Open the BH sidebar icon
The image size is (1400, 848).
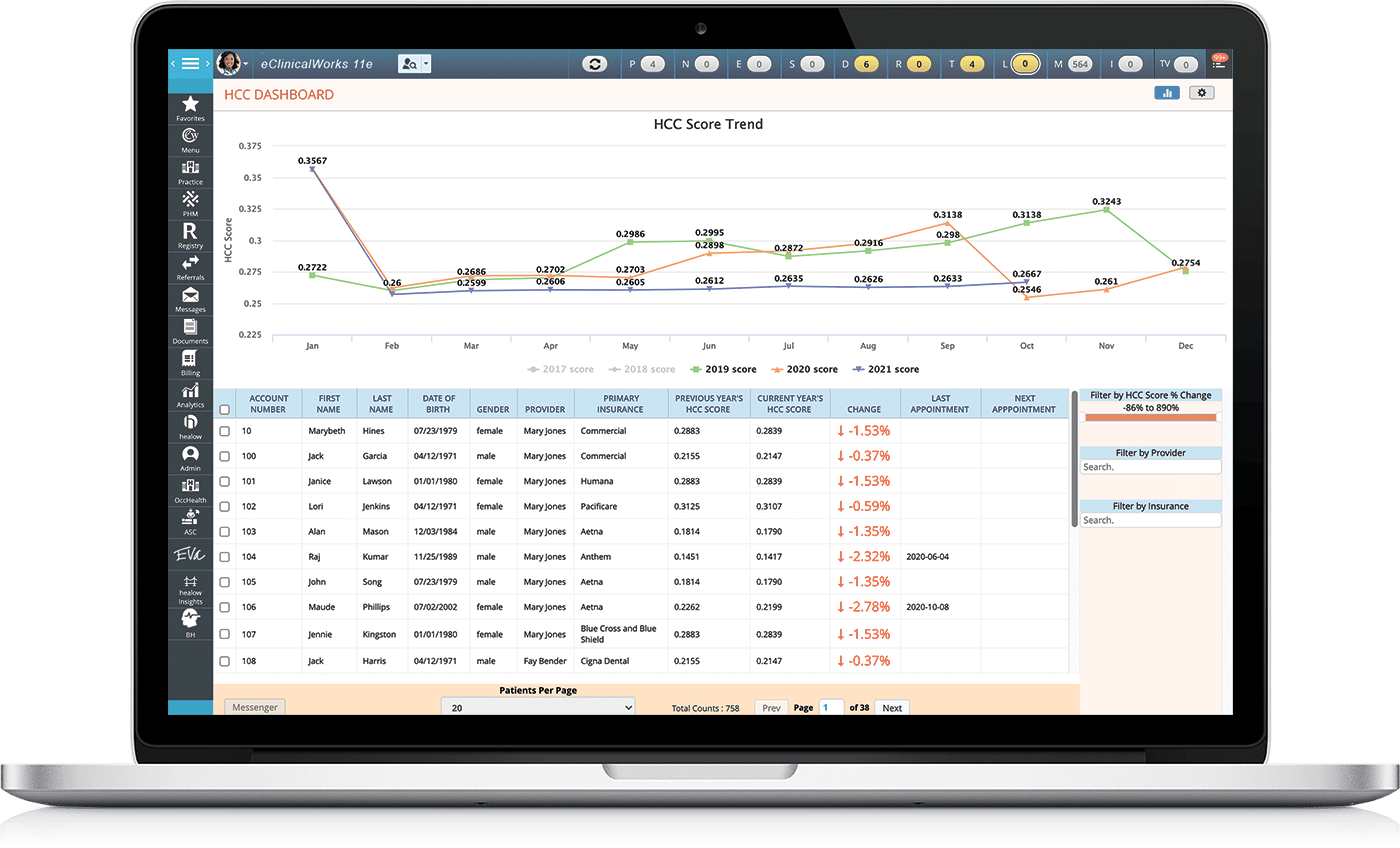[x=190, y=624]
